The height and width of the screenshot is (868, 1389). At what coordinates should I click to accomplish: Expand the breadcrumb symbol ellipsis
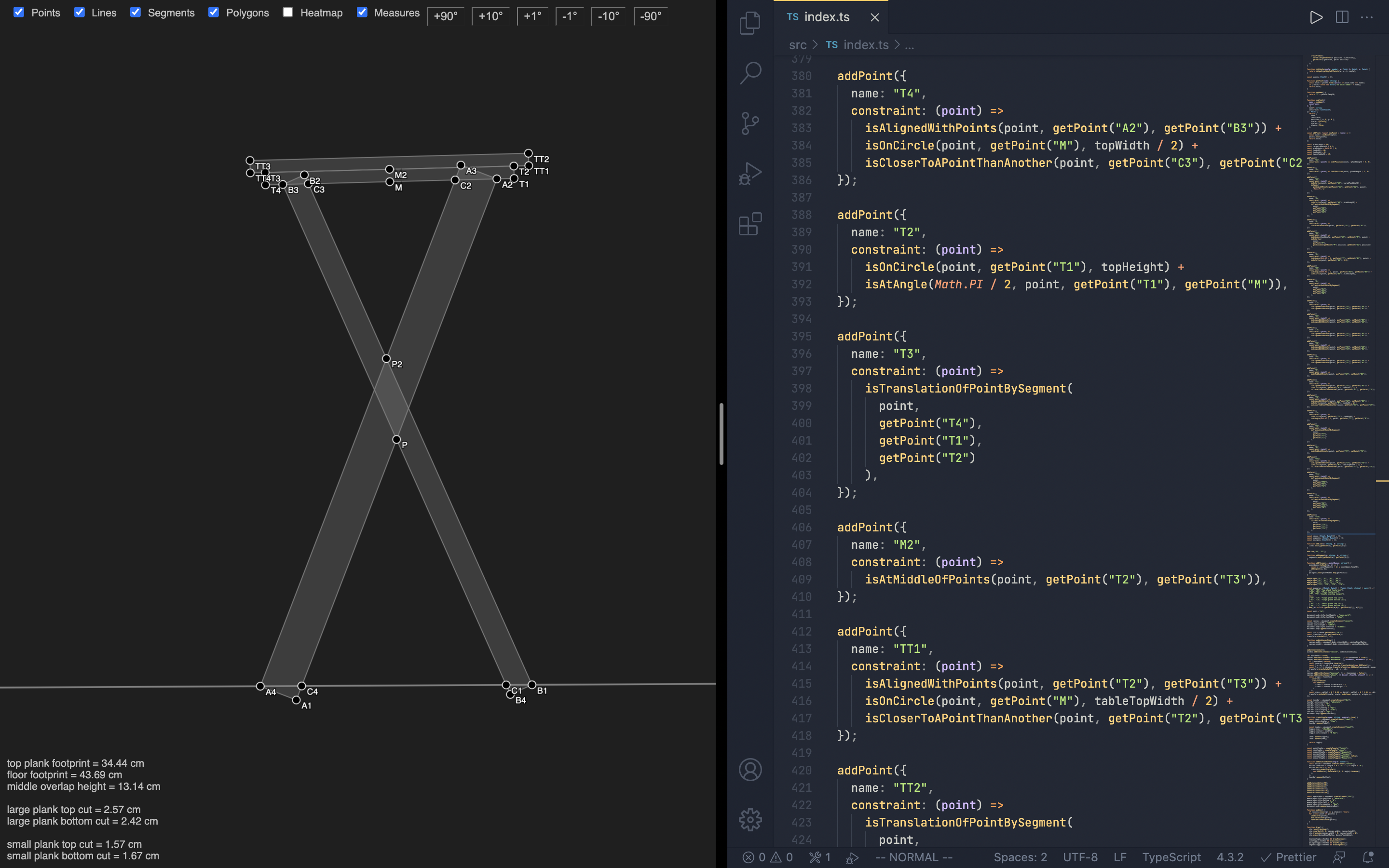pyautogui.click(x=909, y=45)
